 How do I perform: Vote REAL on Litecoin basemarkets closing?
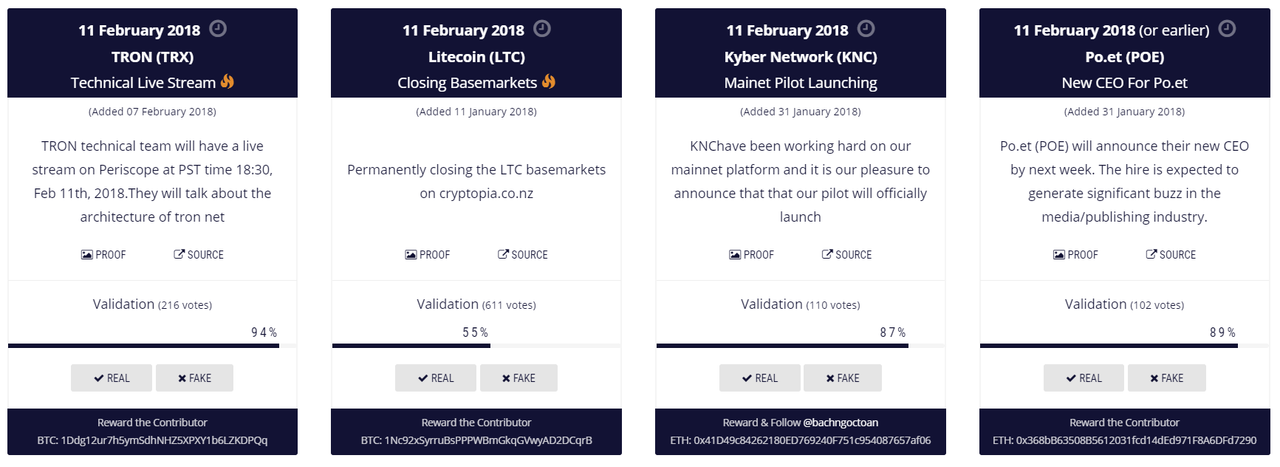(x=436, y=378)
